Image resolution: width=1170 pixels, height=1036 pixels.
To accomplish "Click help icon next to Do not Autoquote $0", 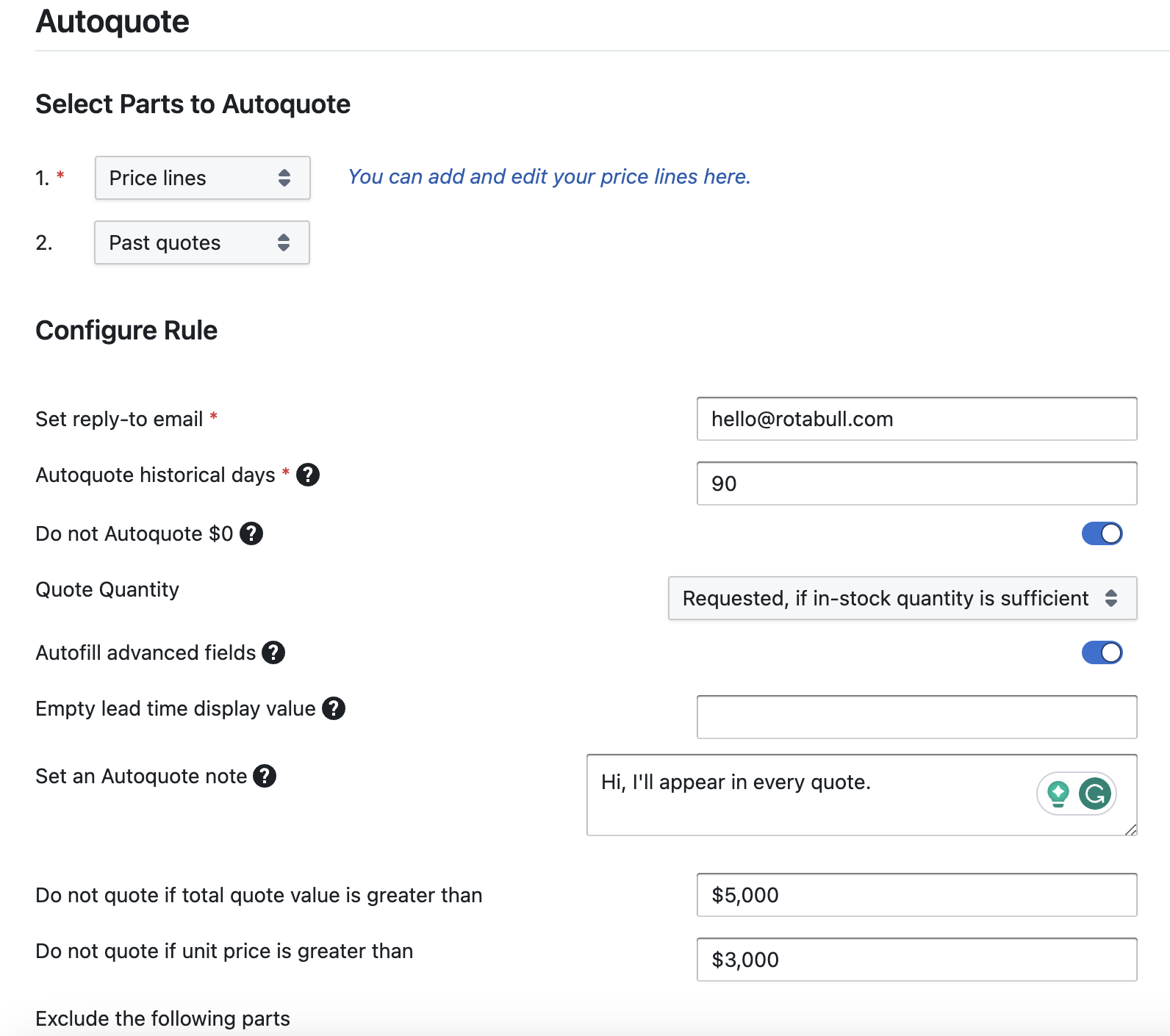I will pyautogui.click(x=251, y=533).
